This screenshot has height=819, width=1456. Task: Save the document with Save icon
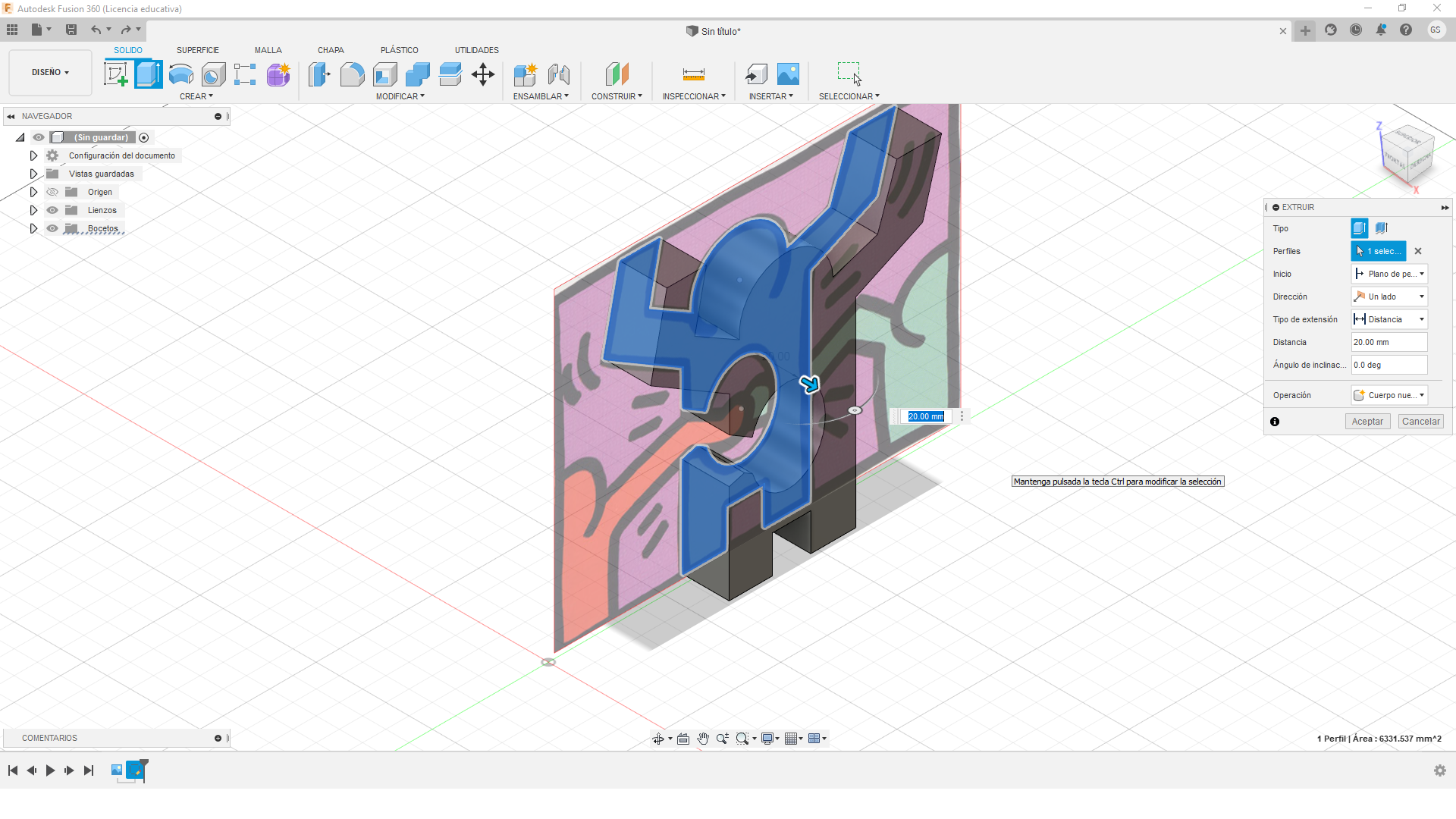tap(71, 30)
